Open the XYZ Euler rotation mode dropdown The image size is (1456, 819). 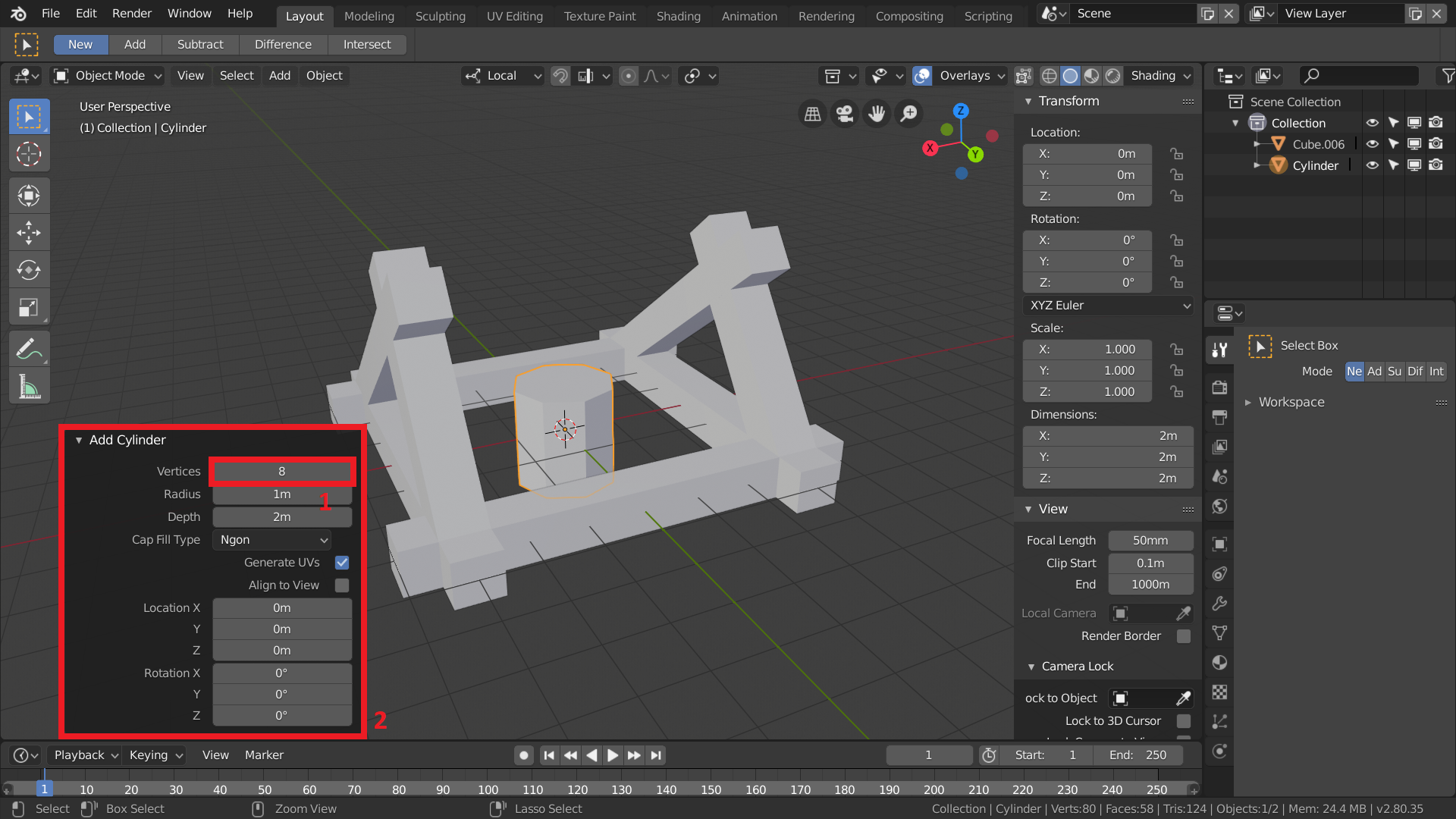pos(1108,306)
